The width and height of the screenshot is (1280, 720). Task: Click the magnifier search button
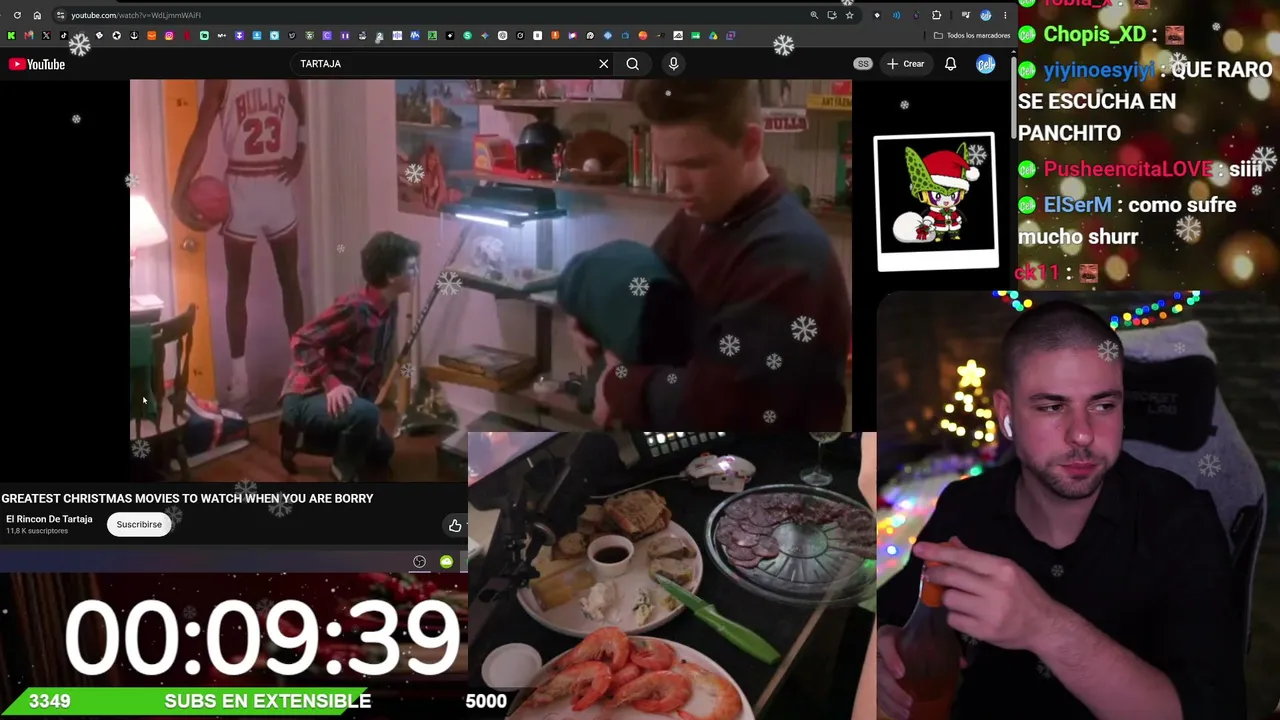(x=632, y=64)
